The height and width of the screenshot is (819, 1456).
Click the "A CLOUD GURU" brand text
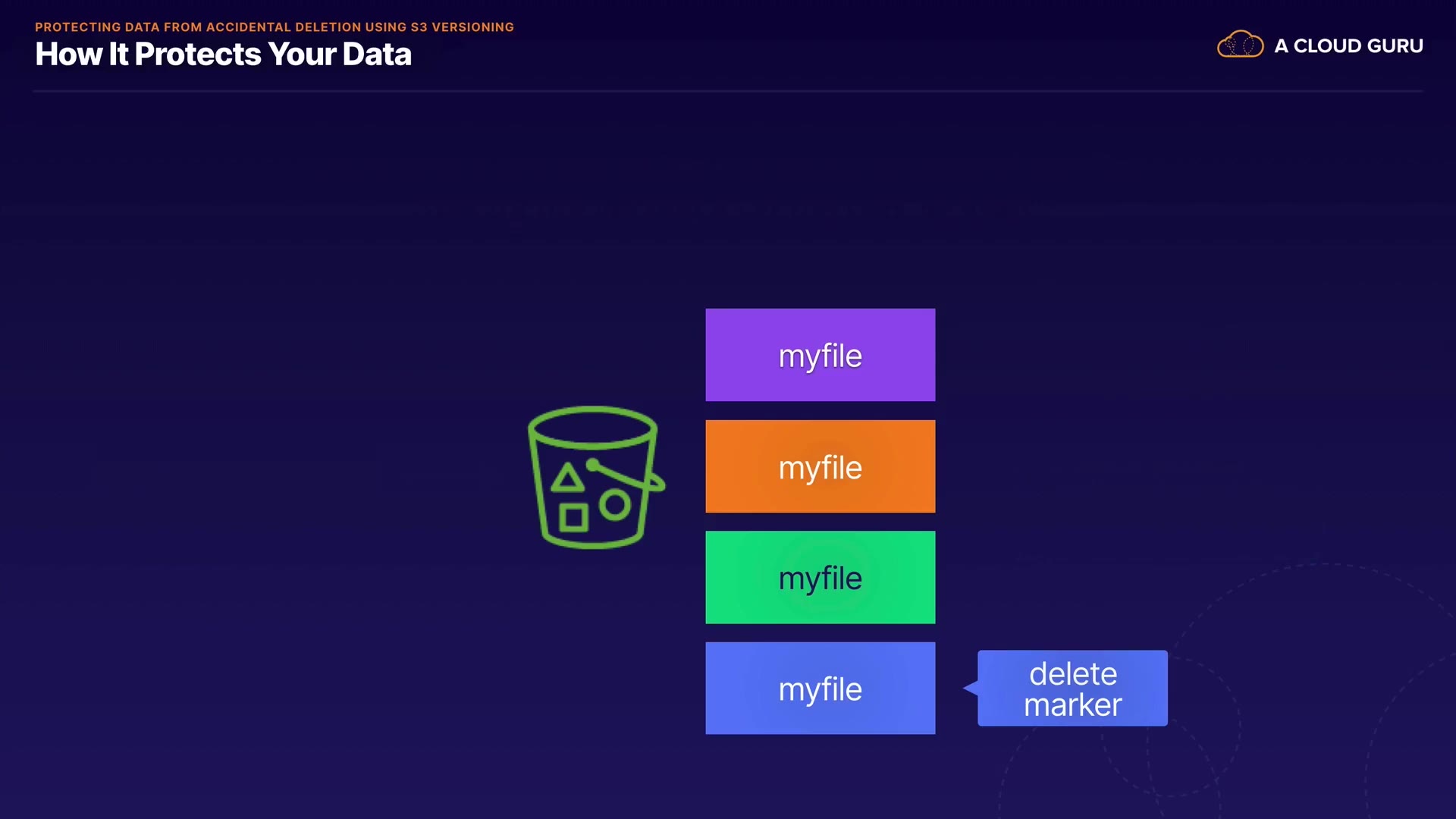click(1348, 46)
